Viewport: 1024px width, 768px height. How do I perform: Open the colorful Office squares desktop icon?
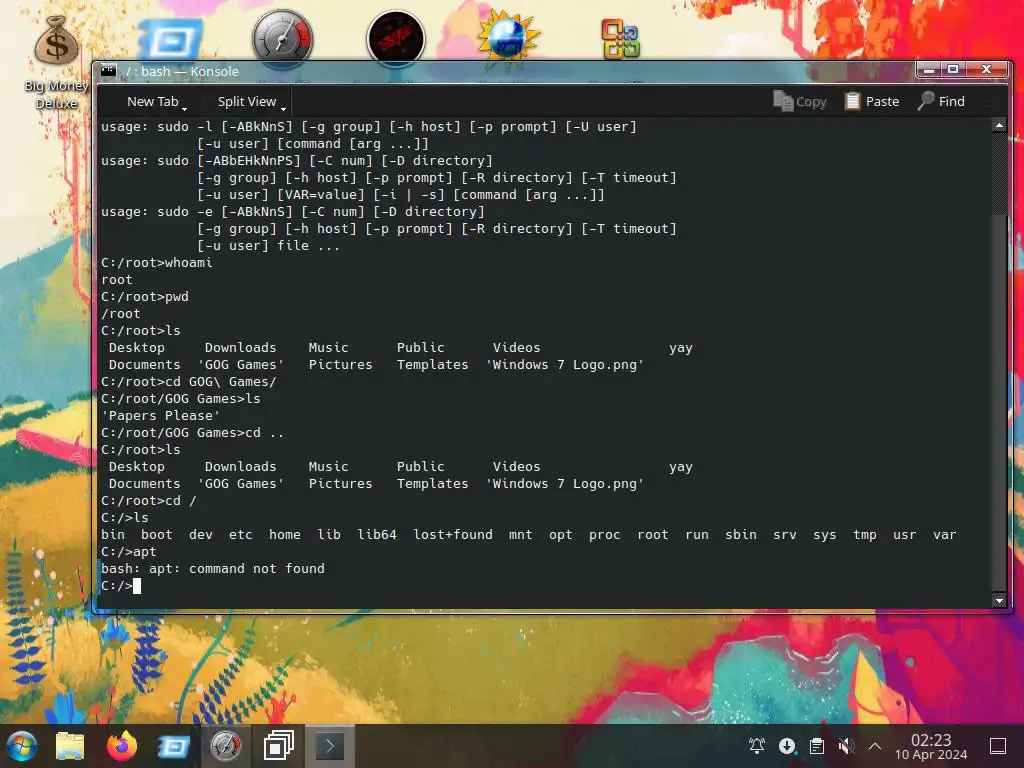coord(620,39)
